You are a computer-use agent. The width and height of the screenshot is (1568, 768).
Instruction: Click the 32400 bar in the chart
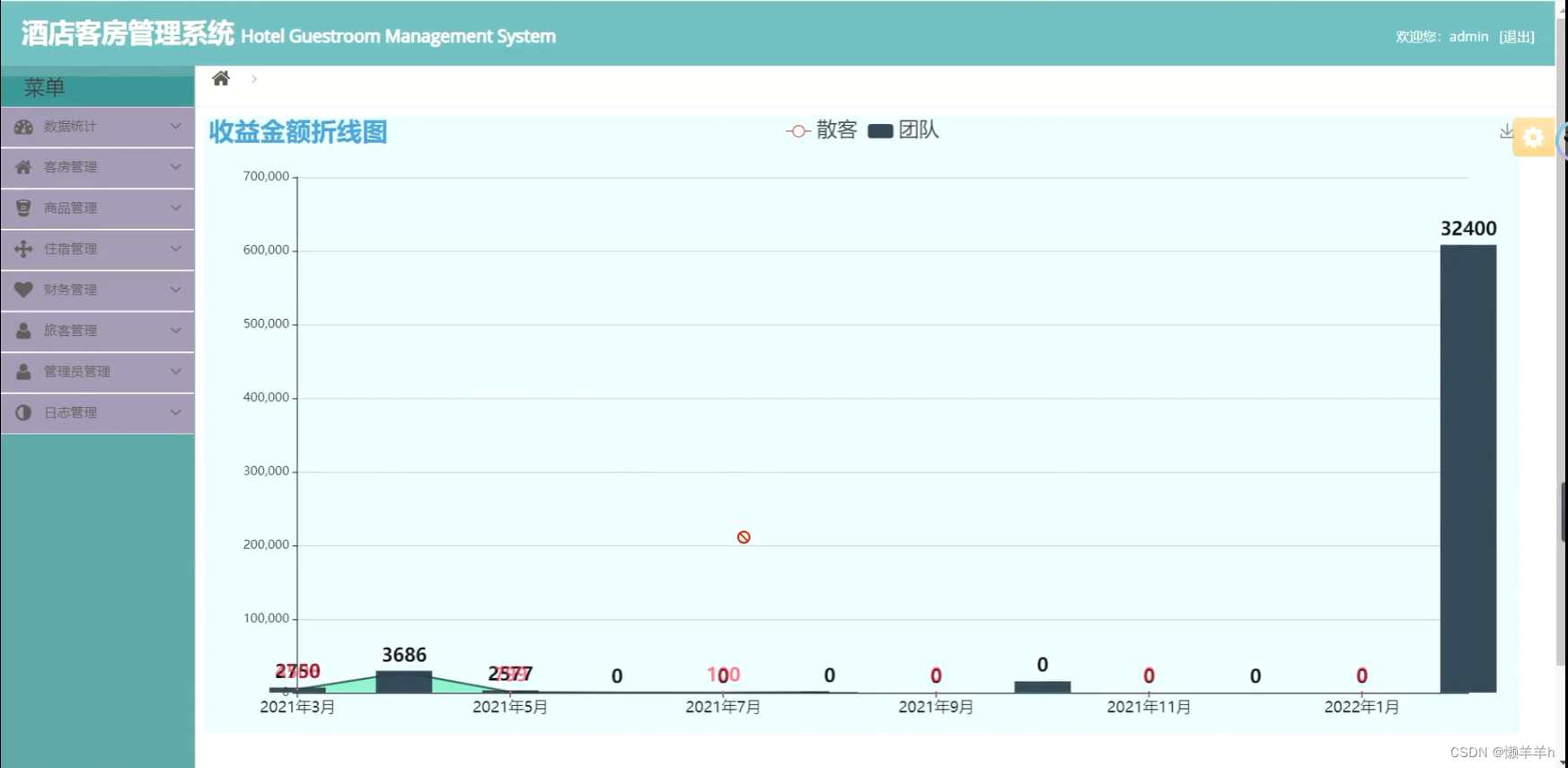click(x=1468, y=468)
